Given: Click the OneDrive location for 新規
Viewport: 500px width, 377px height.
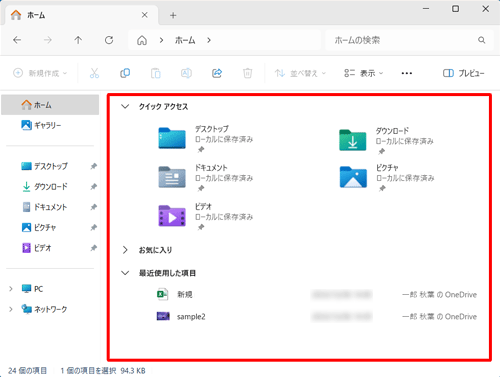Looking at the screenshot, I should pos(440,295).
